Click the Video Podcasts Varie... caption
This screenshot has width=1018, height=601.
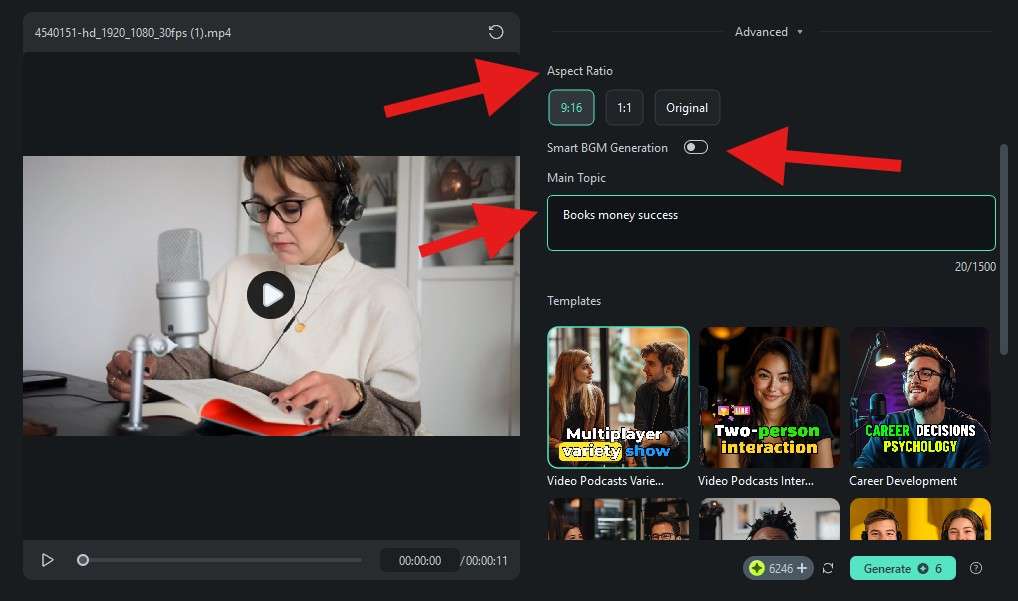point(605,481)
